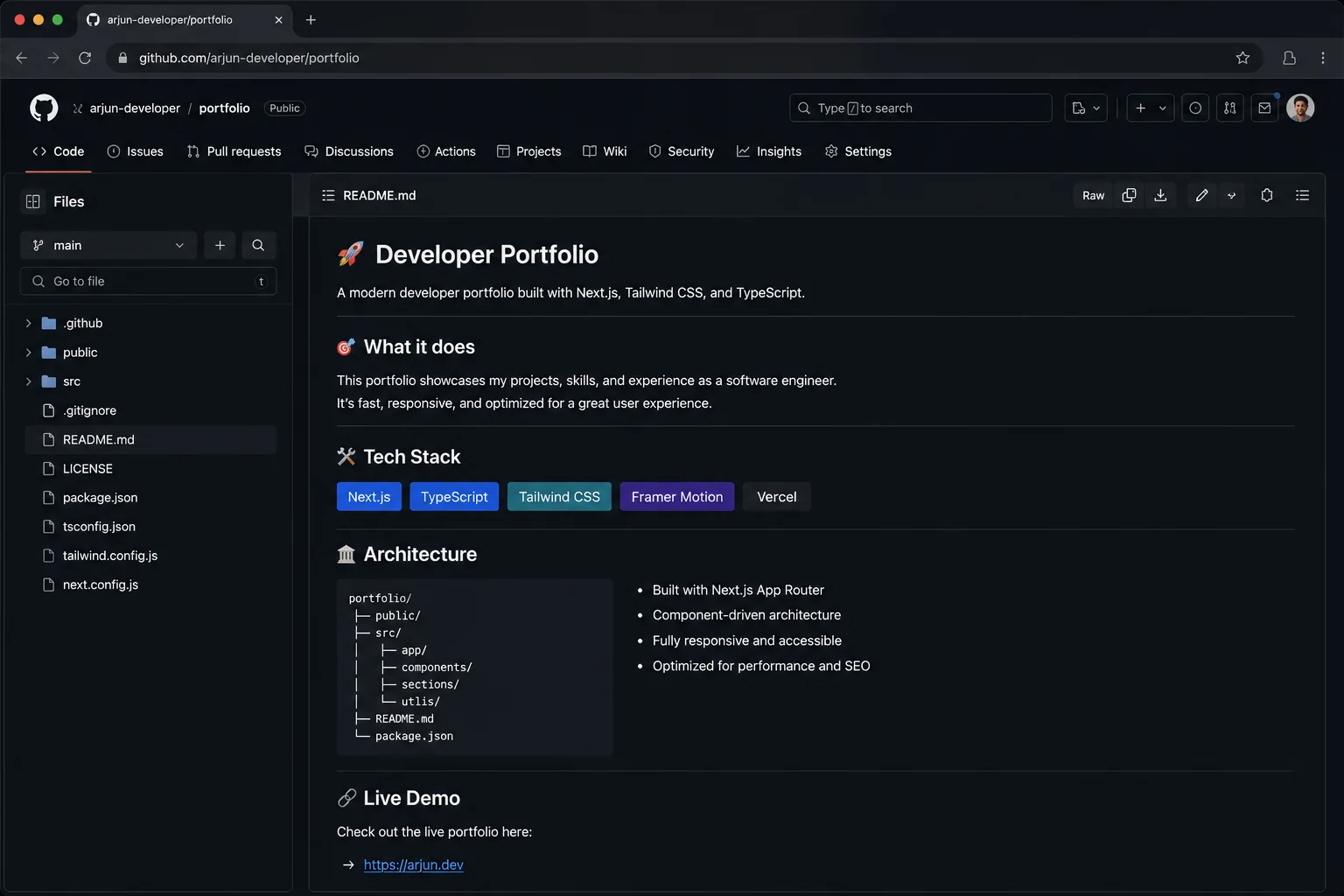
Task: Focus the Go to file field
Action: click(148, 281)
